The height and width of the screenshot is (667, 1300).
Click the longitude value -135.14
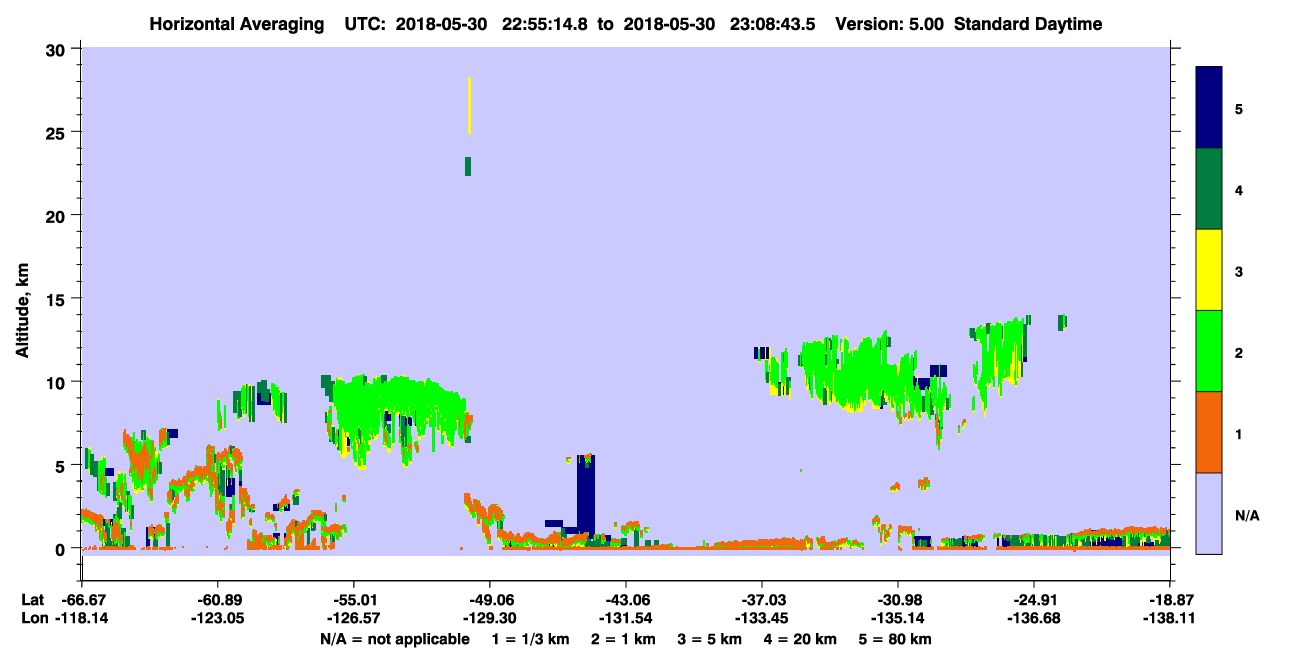pos(898,618)
